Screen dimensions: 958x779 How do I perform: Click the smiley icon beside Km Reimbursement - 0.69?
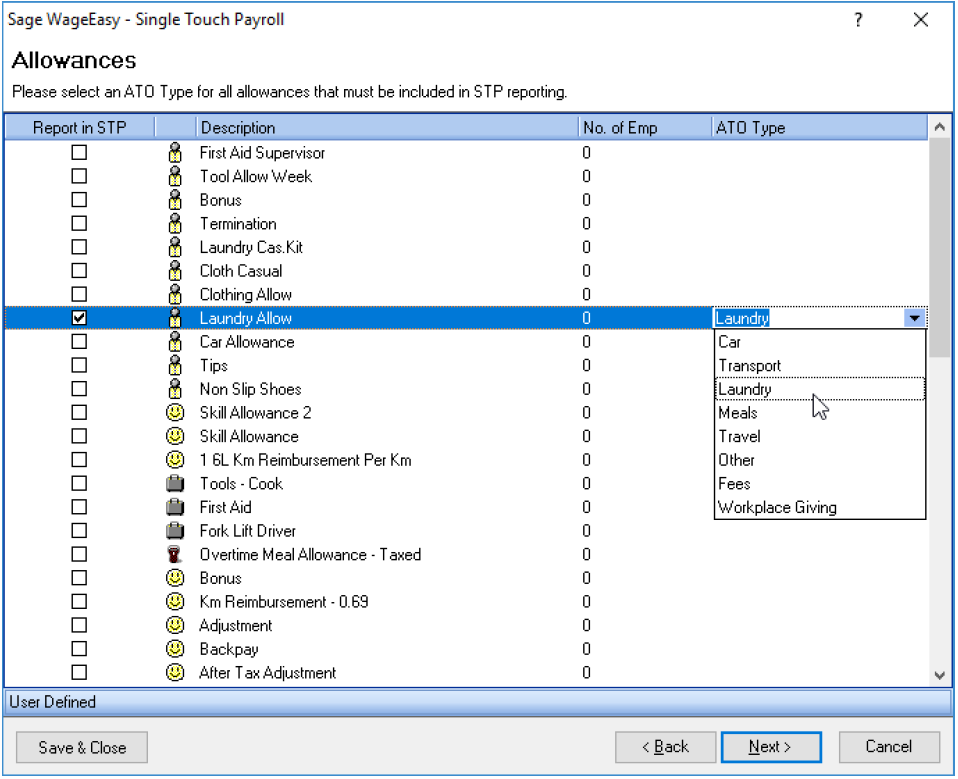[175, 601]
